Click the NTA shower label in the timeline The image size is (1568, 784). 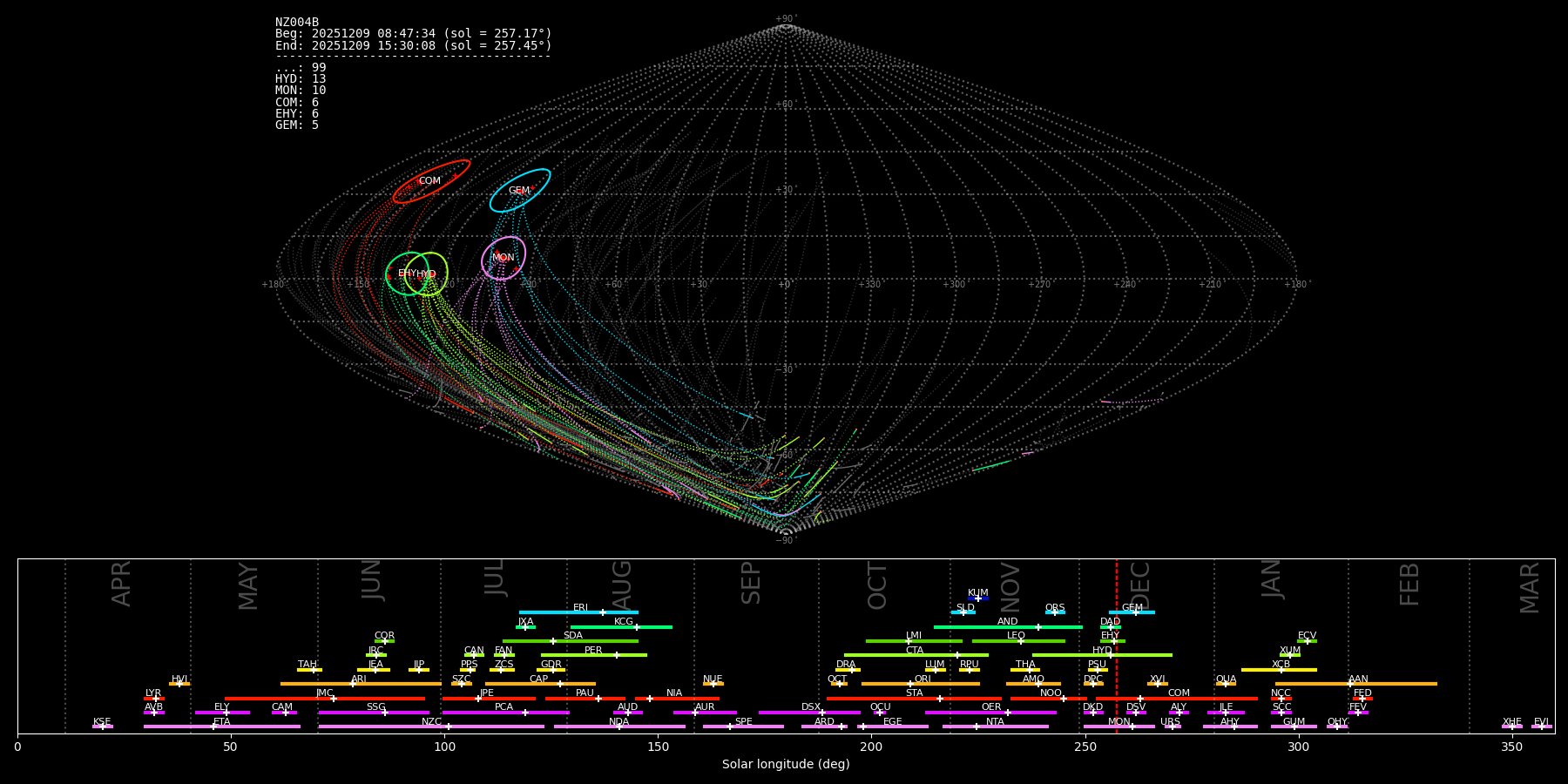pyautogui.click(x=995, y=722)
